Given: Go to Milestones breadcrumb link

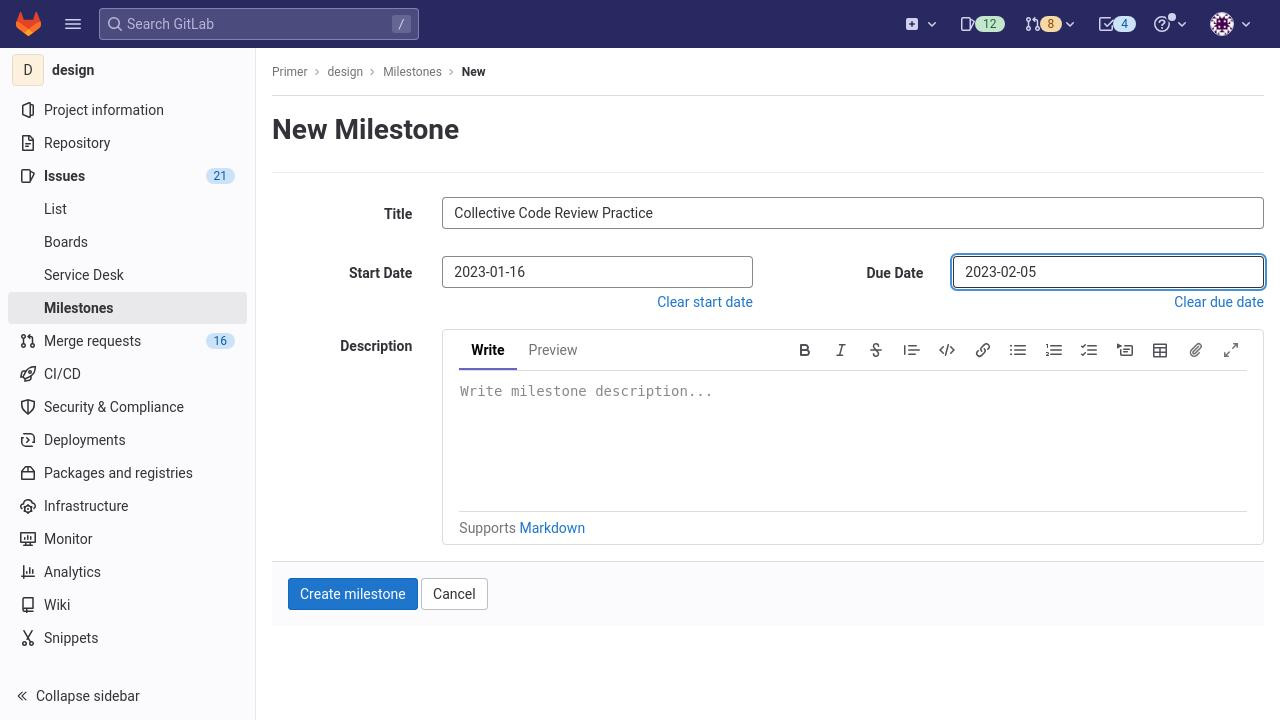Looking at the screenshot, I should [x=412, y=72].
